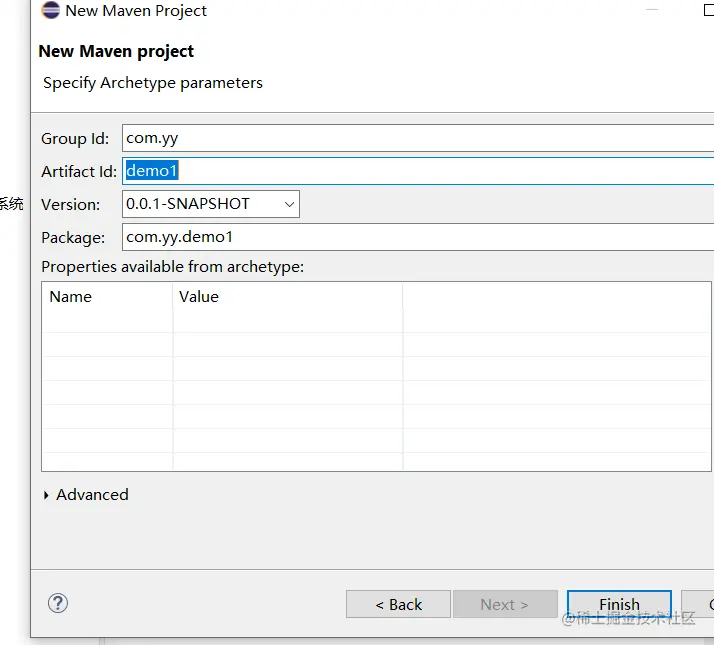Click the Package field with com.yy.demo1
The height and width of the screenshot is (645, 714).
(418, 237)
